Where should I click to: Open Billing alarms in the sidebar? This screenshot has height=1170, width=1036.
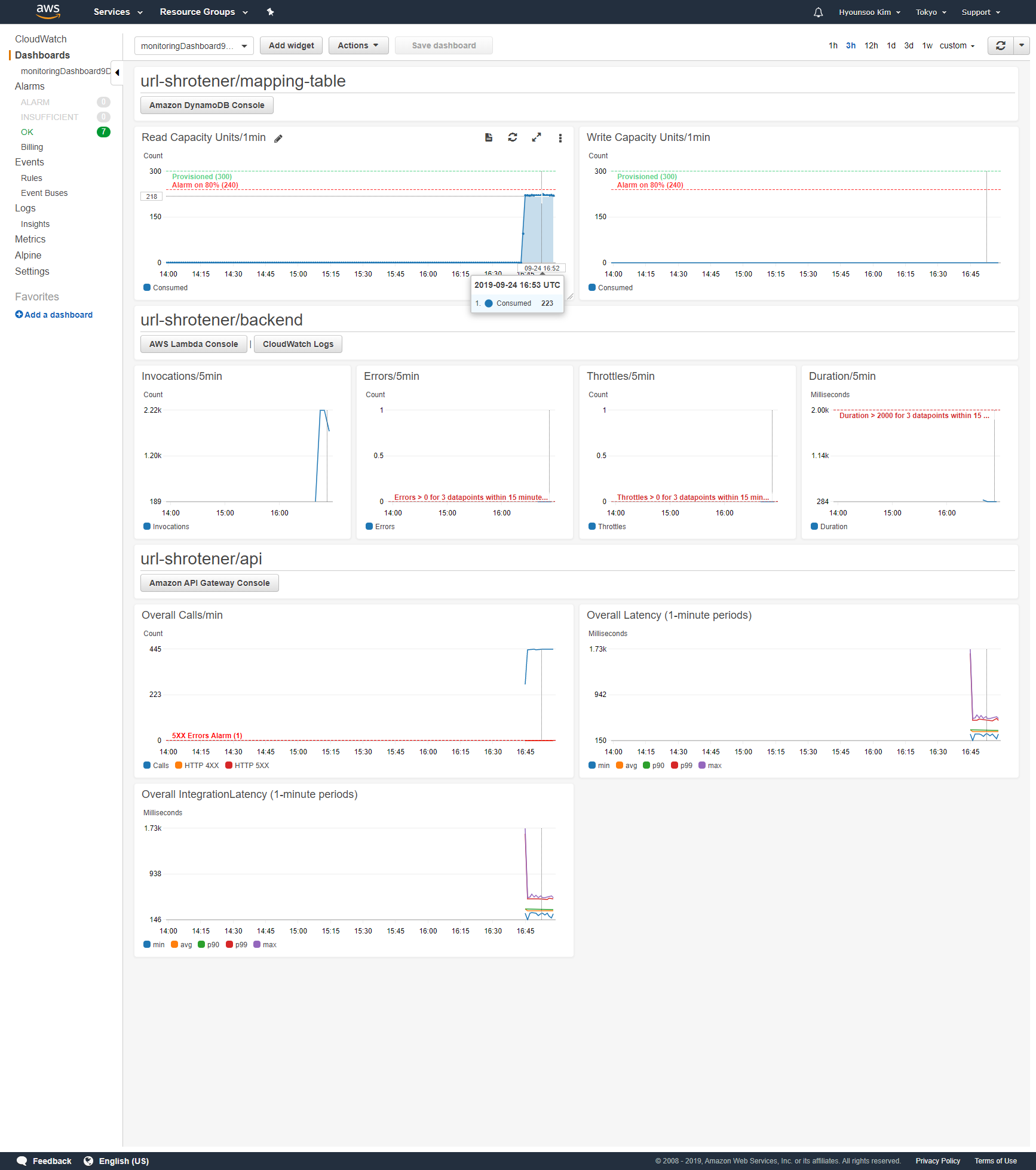click(32, 147)
